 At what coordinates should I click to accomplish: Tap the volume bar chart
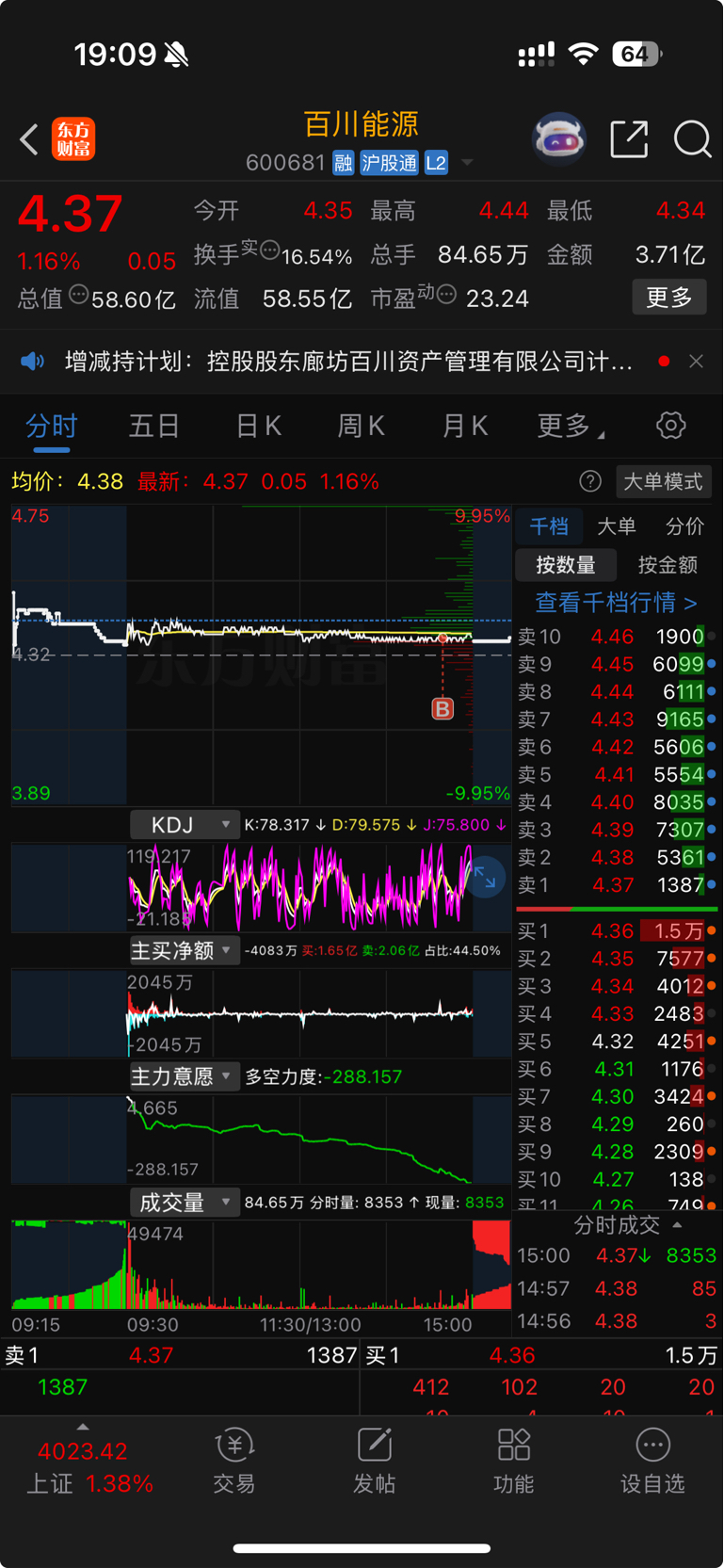click(x=261, y=1265)
